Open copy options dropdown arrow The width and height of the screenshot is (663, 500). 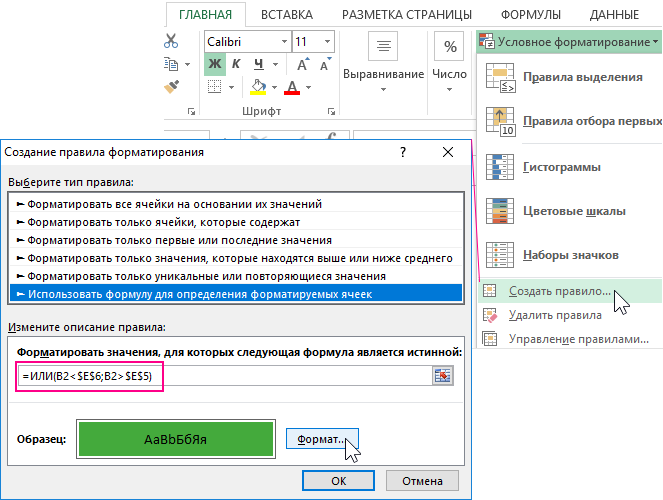187,65
